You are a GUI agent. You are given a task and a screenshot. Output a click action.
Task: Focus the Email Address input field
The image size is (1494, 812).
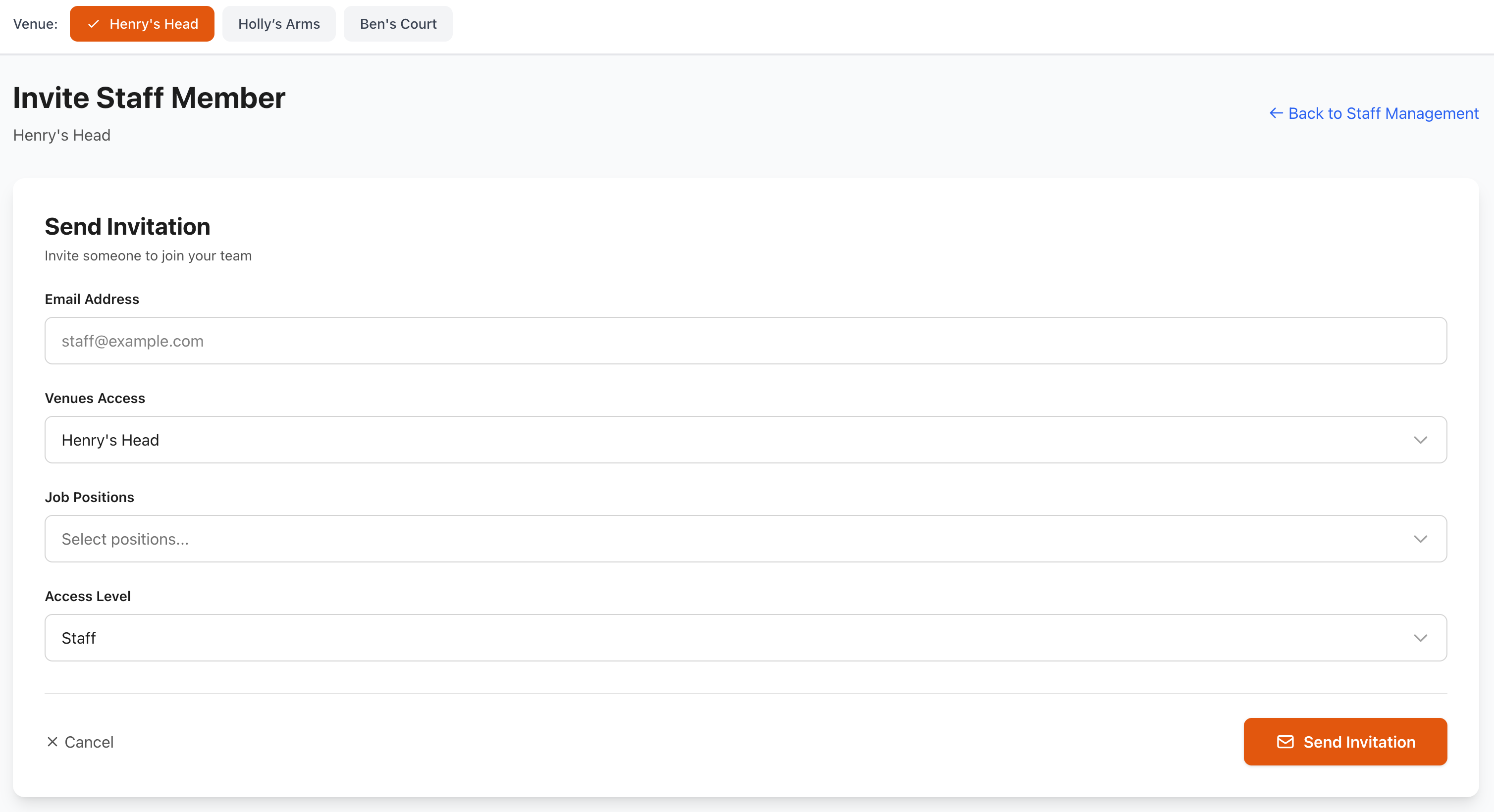tap(745, 341)
